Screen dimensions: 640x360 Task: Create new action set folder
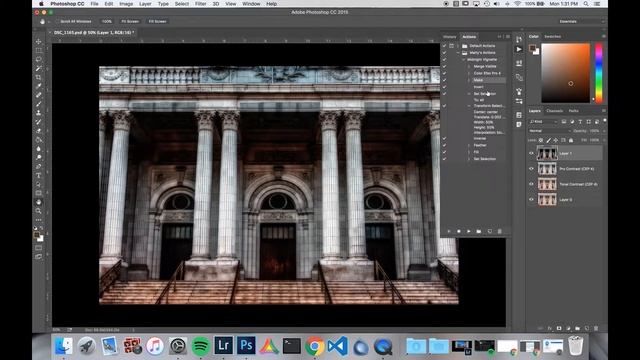tap(479, 231)
